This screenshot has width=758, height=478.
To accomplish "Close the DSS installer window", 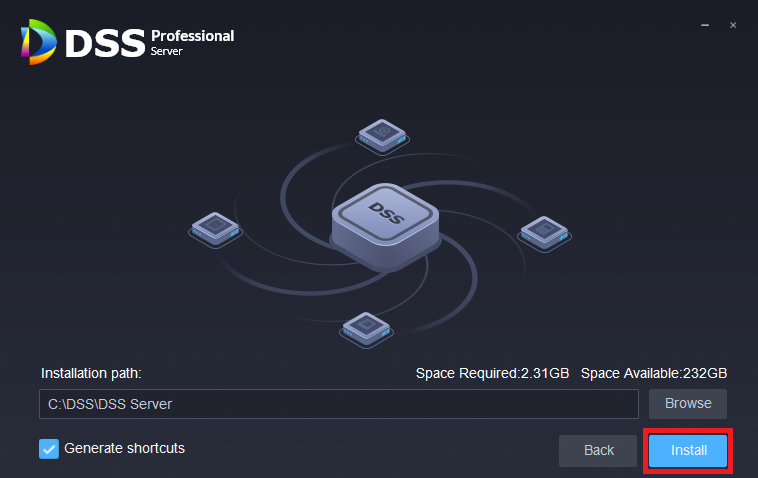I will 733,25.
